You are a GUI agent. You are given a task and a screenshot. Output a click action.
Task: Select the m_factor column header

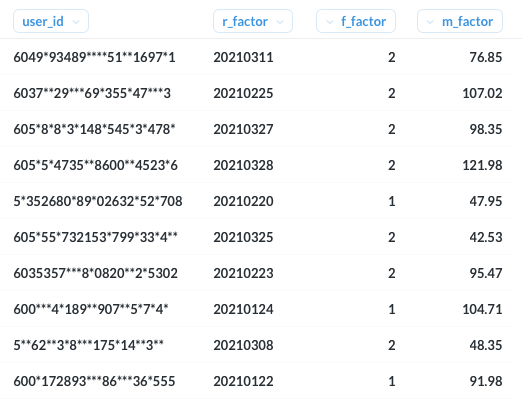click(460, 21)
